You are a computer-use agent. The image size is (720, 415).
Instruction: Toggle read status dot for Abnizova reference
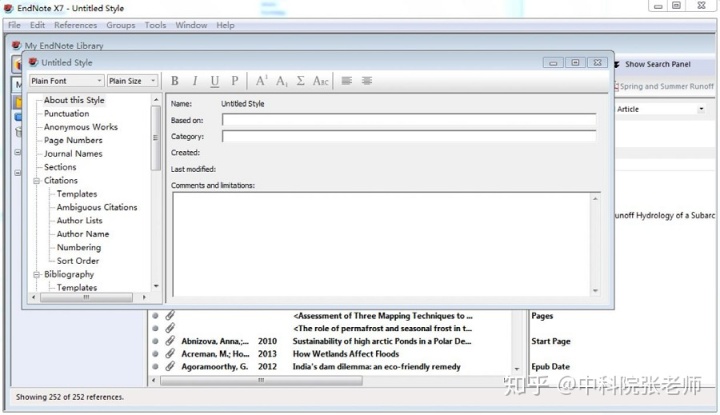tap(155, 341)
